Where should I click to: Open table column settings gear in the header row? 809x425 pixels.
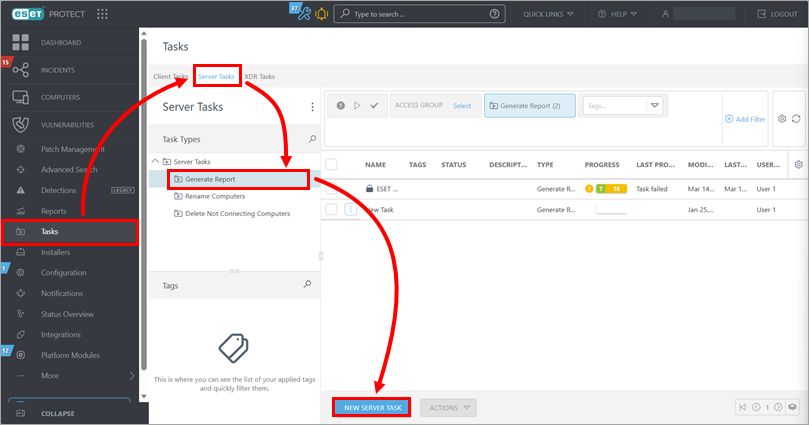(797, 164)
